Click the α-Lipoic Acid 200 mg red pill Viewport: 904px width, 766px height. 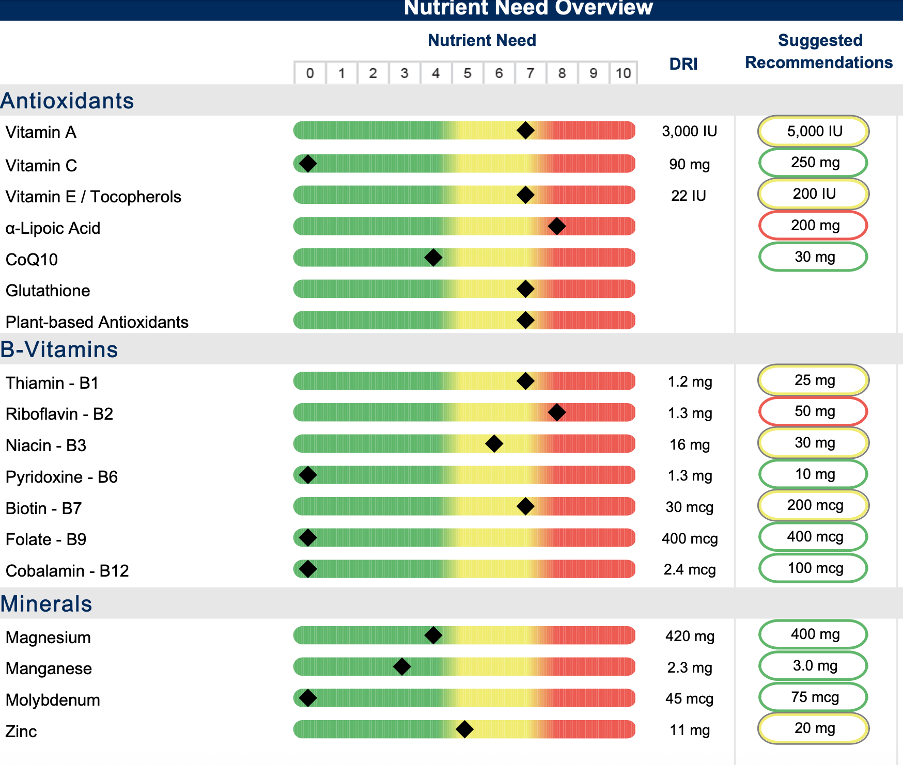[813, 225]
